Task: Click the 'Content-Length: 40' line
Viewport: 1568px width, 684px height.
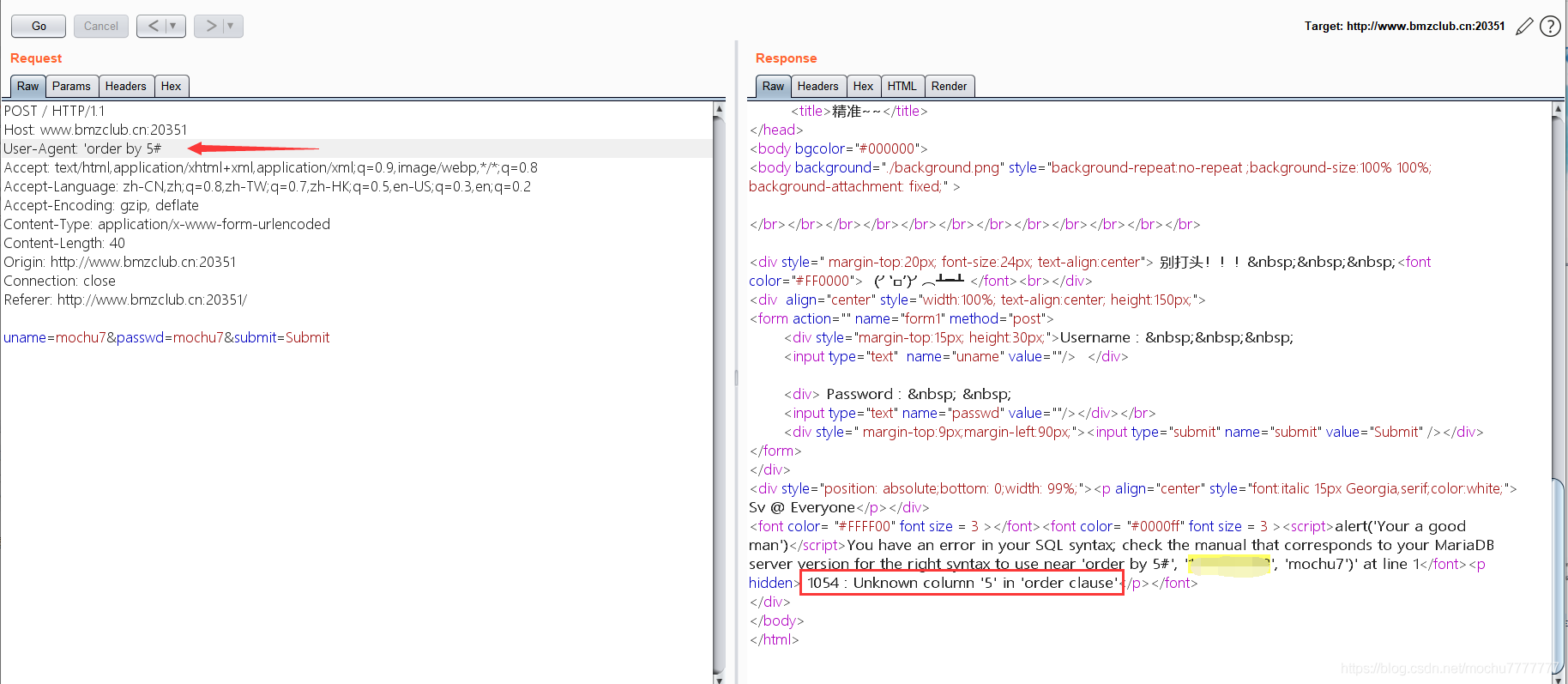Action: (64, 244)
